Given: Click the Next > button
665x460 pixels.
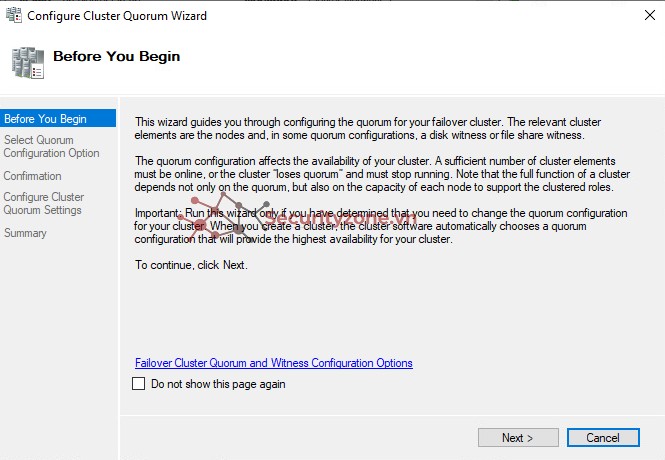Looking at the screenshot, I should (x=518, y=437).
